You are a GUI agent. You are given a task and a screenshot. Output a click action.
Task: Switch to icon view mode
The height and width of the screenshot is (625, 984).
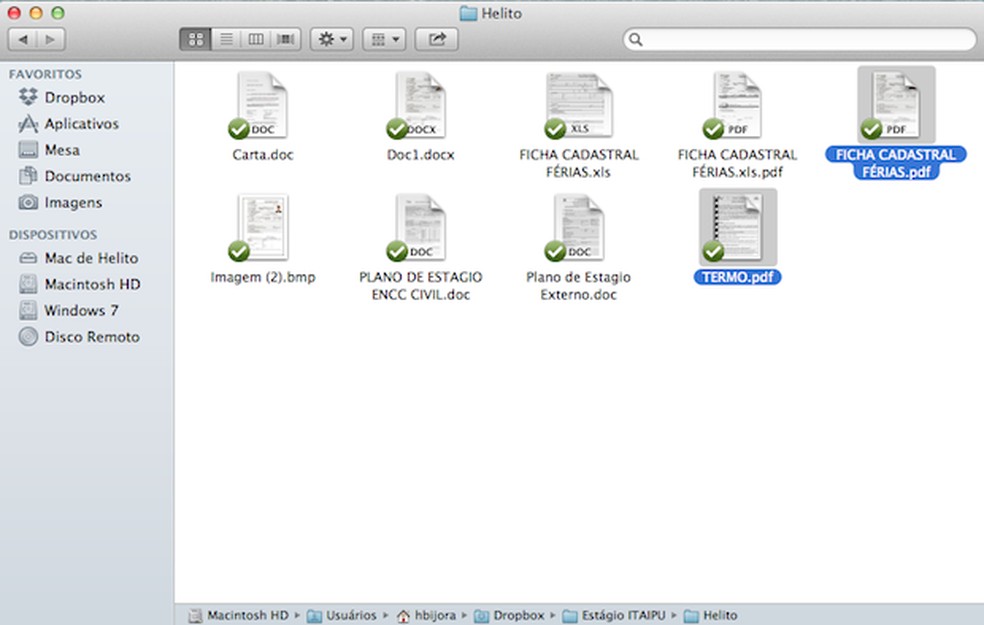click(195, 40)
